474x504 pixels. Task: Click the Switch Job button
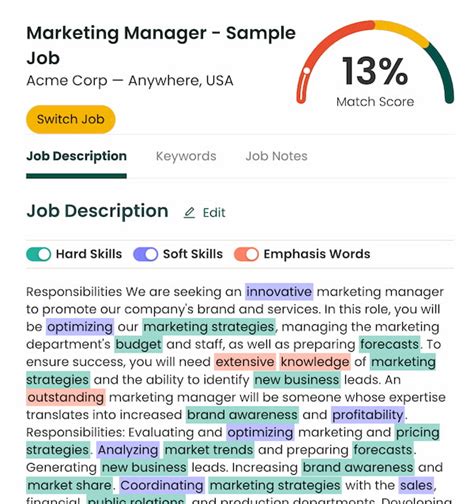[x=71, y=119]
